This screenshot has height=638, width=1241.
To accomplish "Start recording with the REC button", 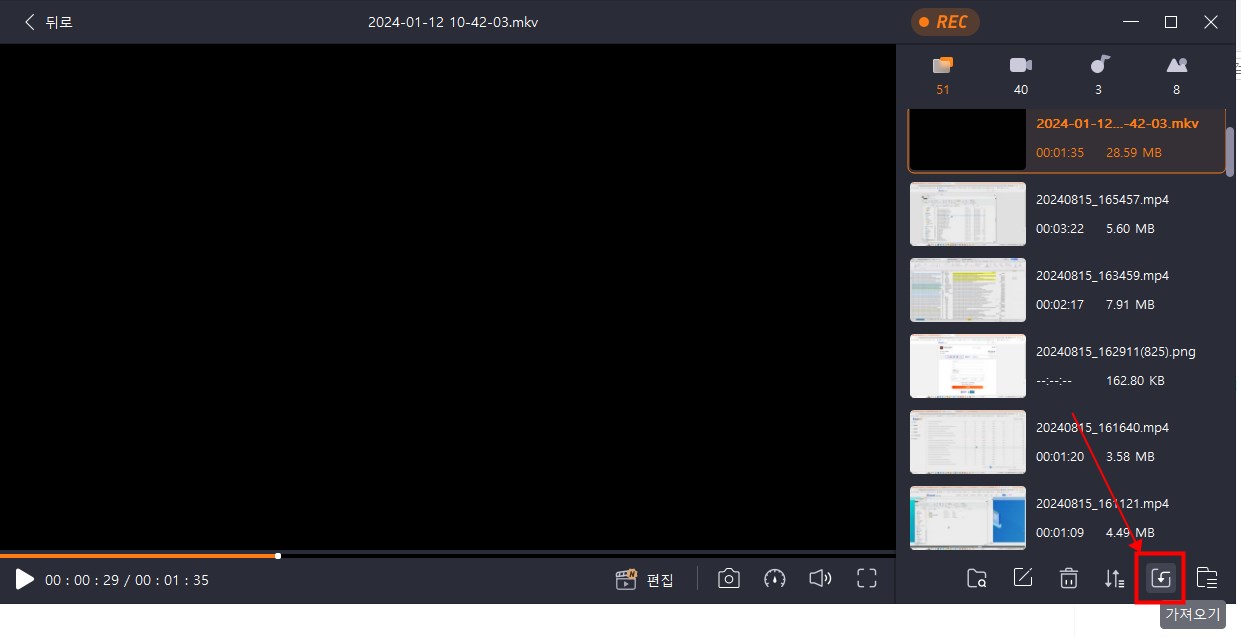I will point(944,22).
